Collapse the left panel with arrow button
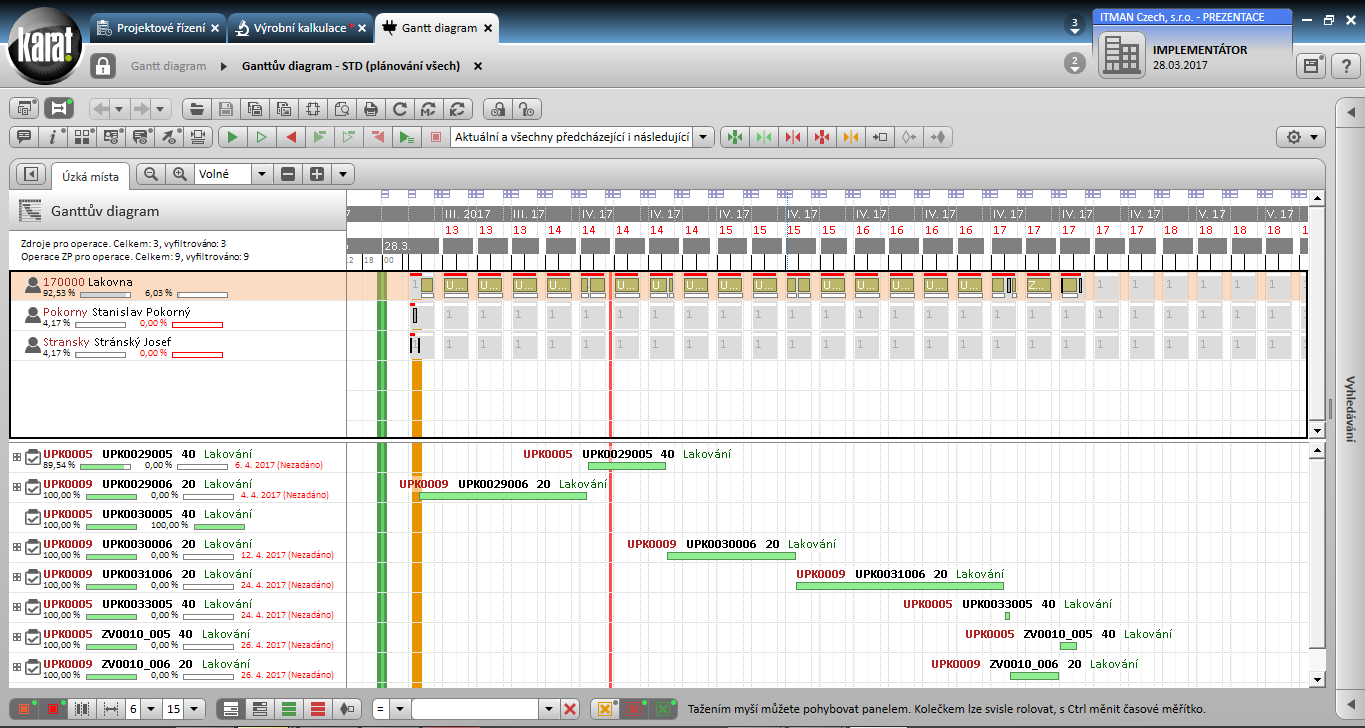Screen dimensions: 1365x728 point(30,174)
